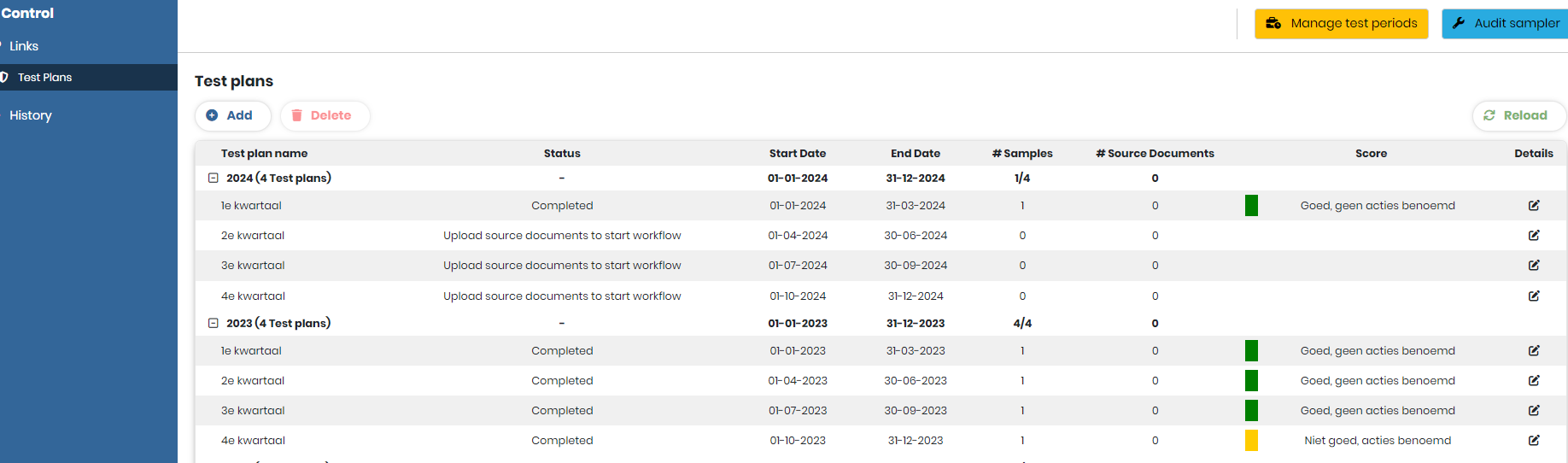This screenshot has width=1568, height=463.
Task: Click yellow score swatch for 2023 4e kwartaal
Action: click(1251, 440)
